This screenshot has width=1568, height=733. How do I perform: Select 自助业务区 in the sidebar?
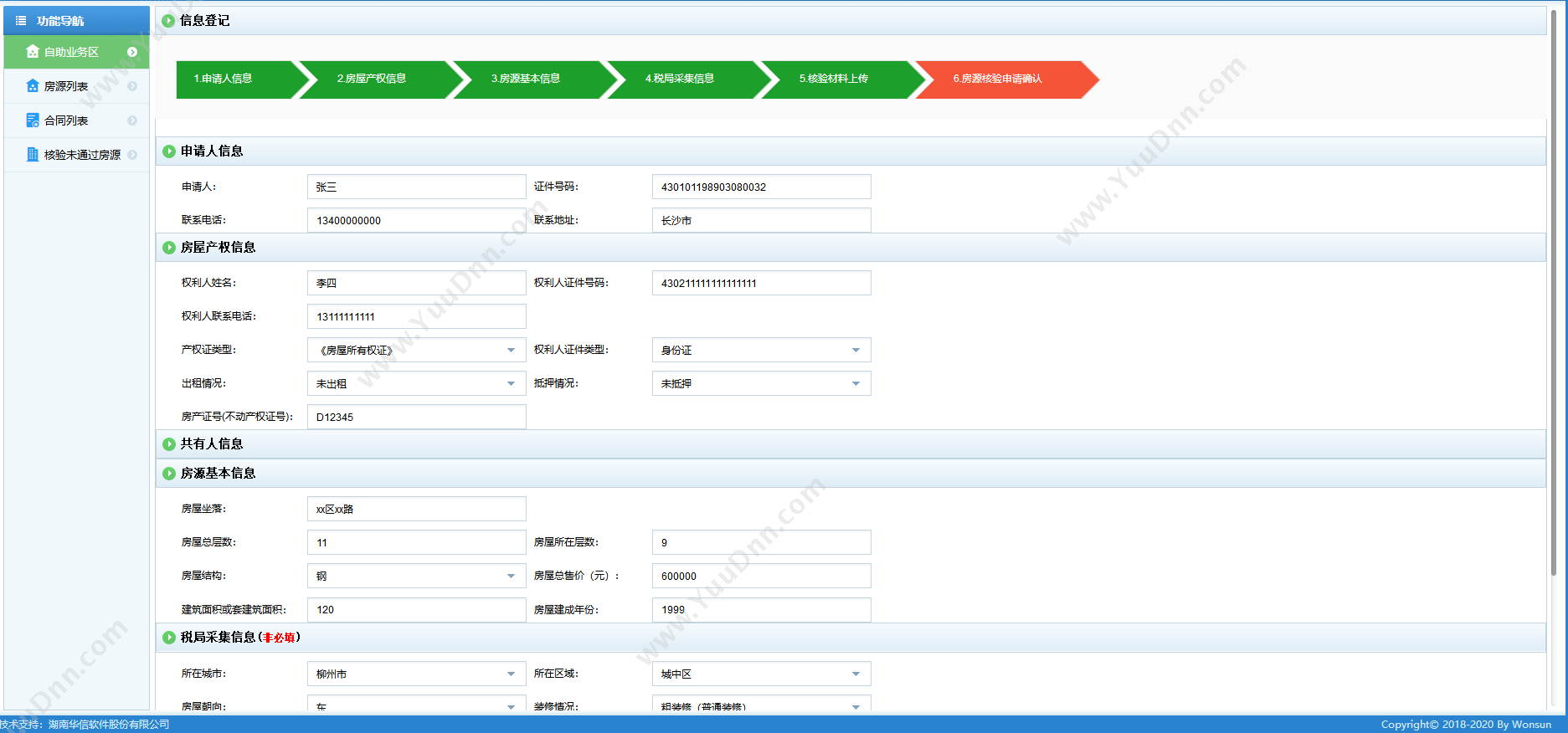76,52
